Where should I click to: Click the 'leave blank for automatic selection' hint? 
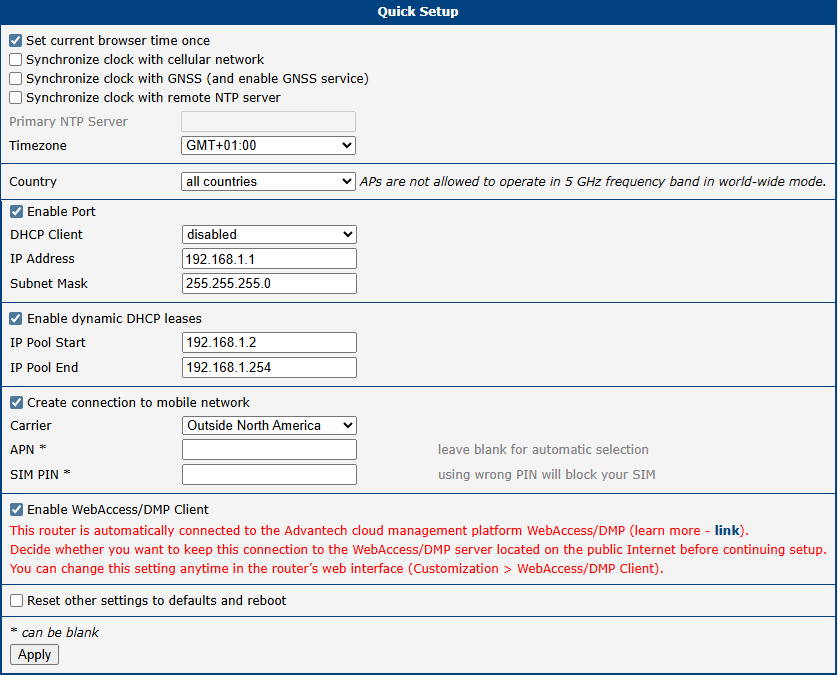click(543, 449)
